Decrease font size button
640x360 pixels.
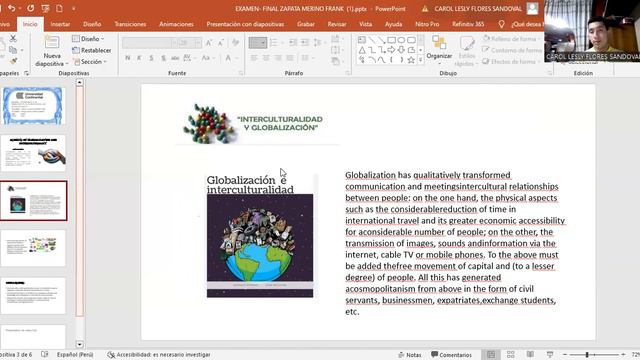(x=221, y=42)
